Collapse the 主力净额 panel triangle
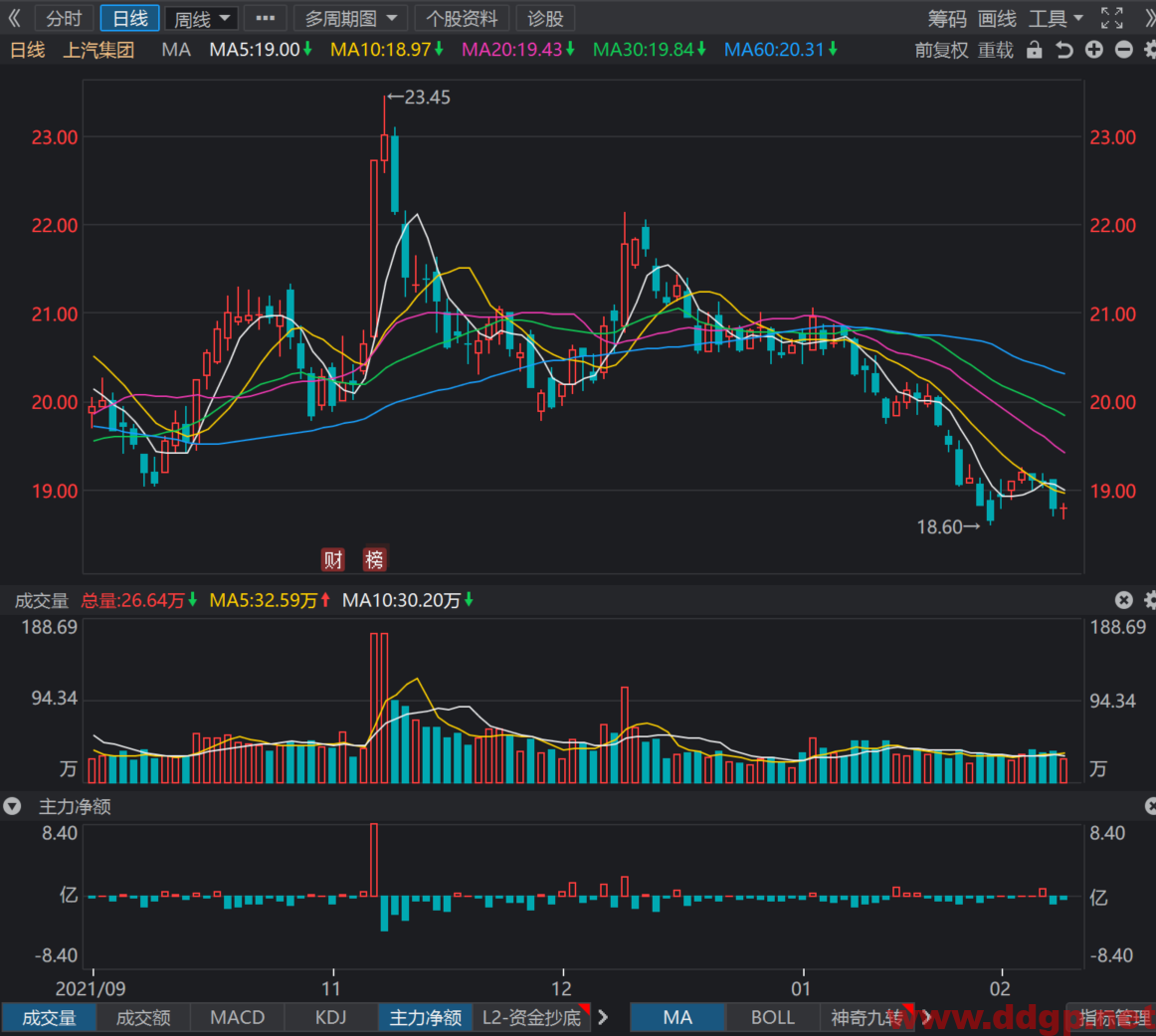This screenshot has height=1036, width=1156. click(x=12, y=807)
